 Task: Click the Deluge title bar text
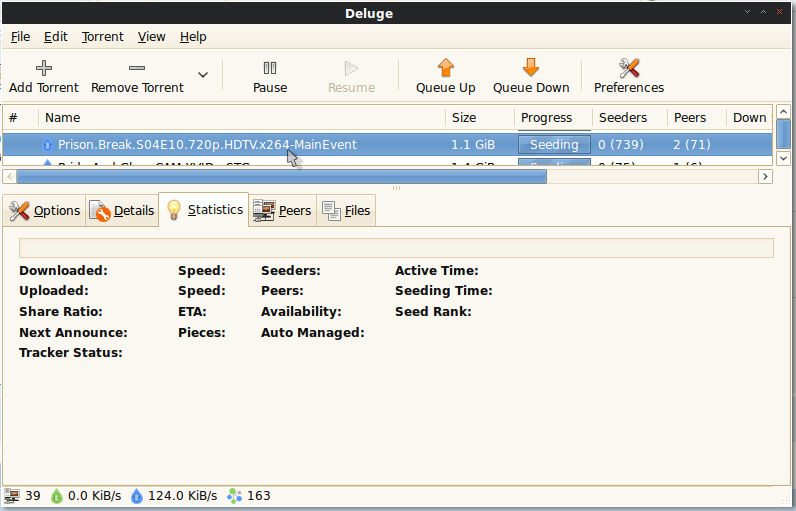(x=369, y=14)
